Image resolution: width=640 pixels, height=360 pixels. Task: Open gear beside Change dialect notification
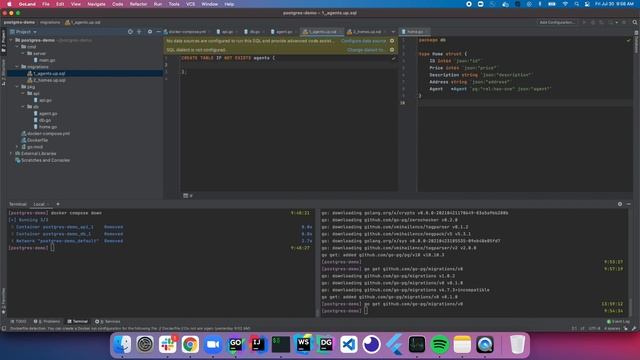(x=392, y=50)
